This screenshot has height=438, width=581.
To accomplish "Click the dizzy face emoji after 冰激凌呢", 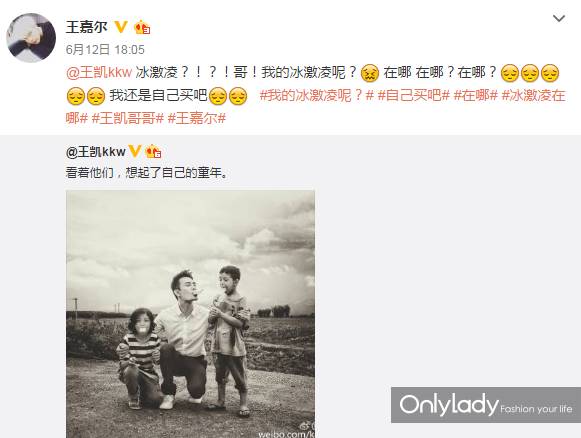I will [x=370, y=73].
